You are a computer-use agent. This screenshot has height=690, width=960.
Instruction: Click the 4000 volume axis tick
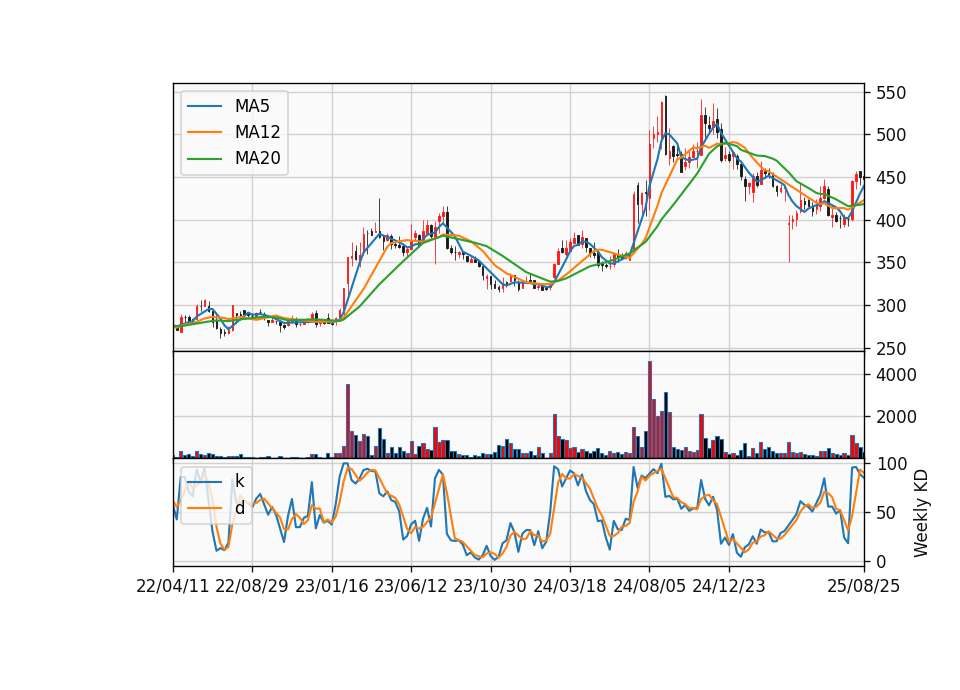pyautogui.click(x=896, y=375)
